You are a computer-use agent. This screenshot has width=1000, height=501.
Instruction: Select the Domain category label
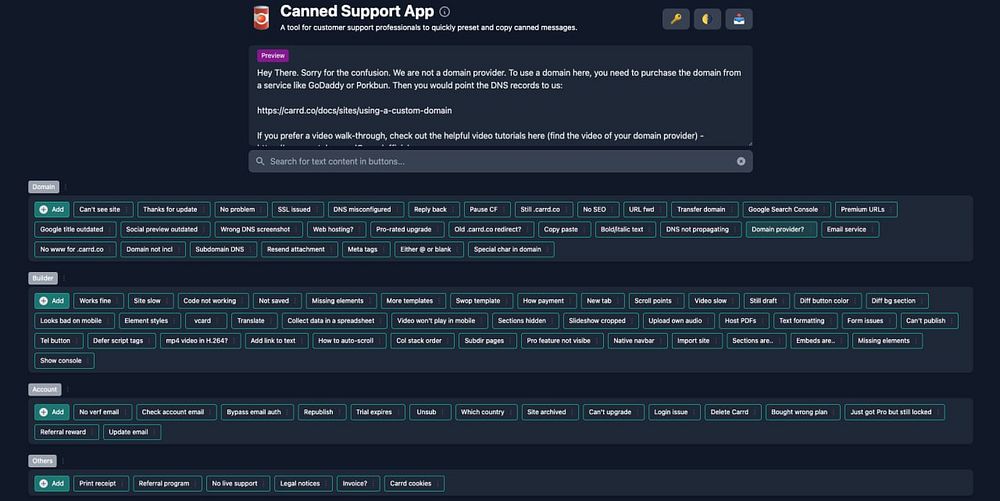(43, 187)
